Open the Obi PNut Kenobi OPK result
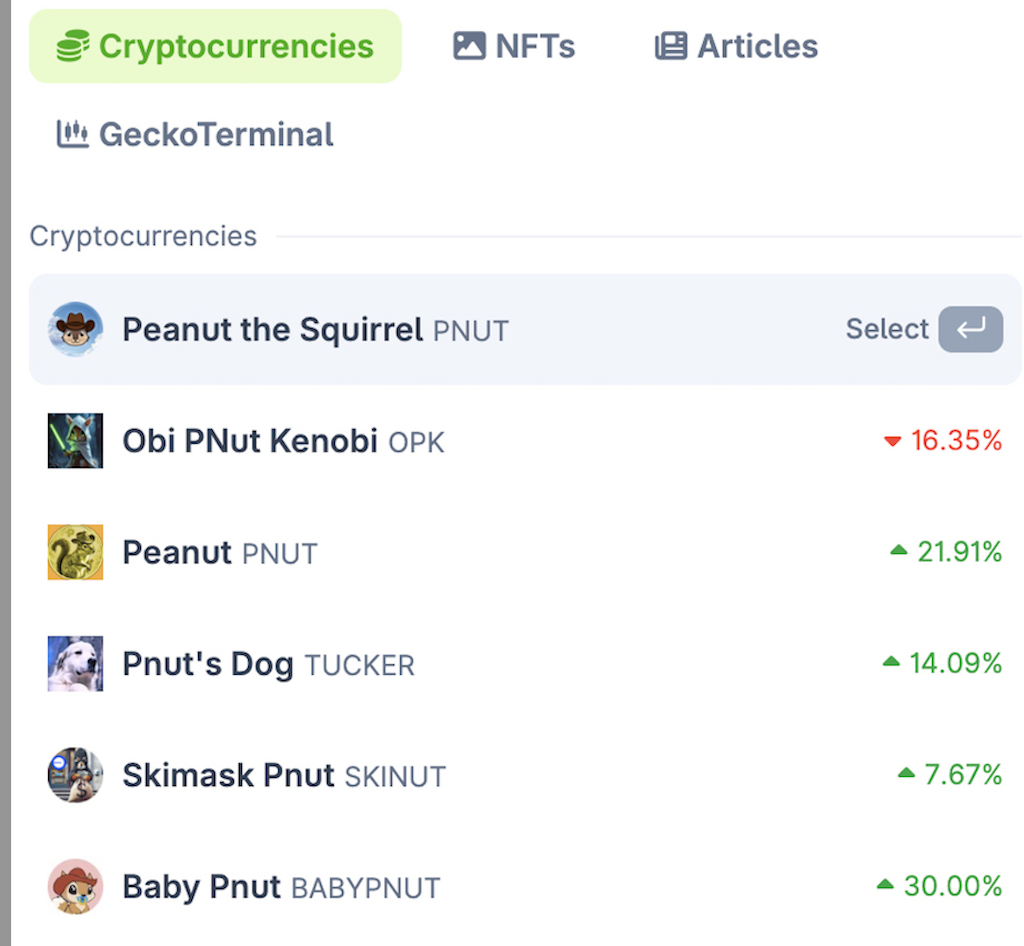The image size is (1024, 946). (x=525, y=441)
